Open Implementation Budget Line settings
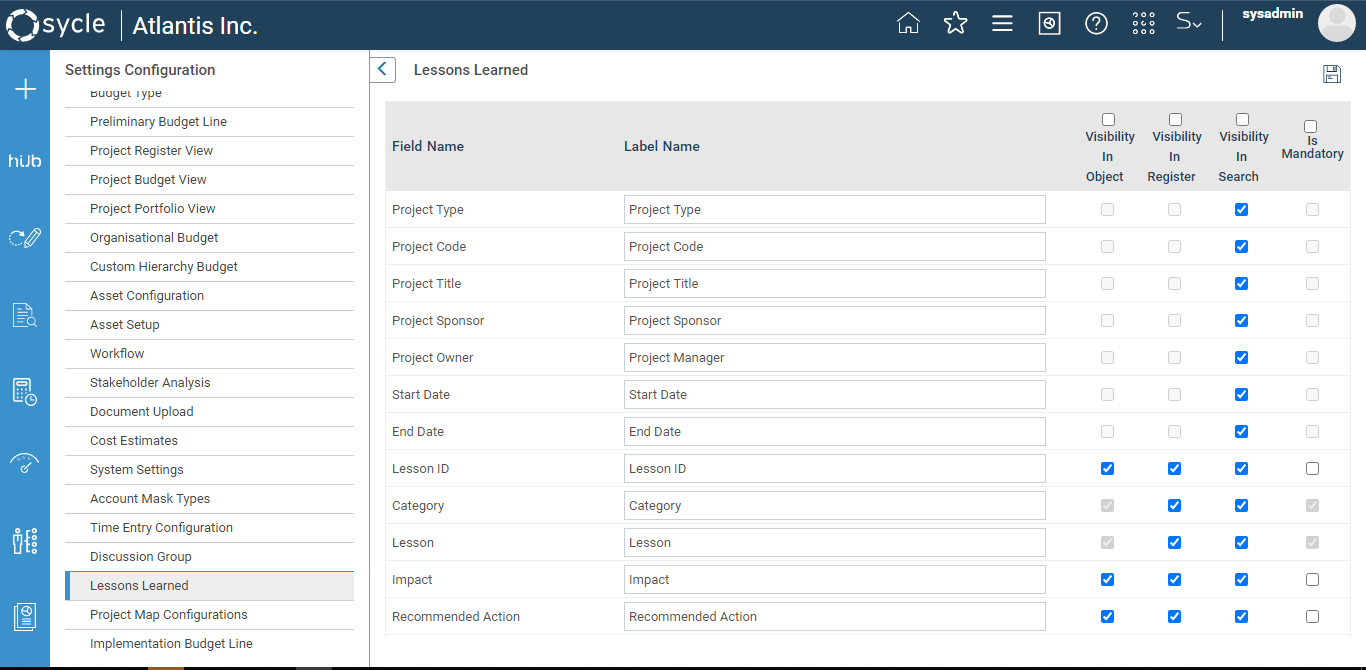The image size is (1366, 670). [209, 644]
